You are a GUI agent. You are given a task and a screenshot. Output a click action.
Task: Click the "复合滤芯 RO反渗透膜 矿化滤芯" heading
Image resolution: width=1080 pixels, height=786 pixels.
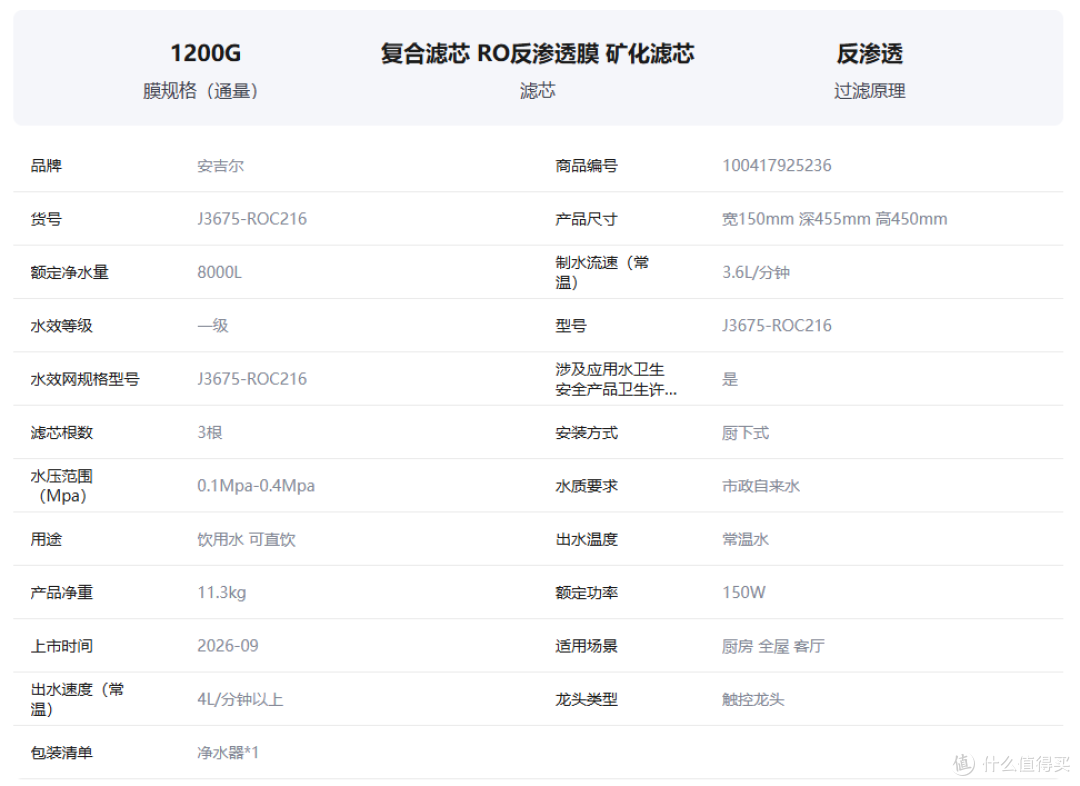[x=537, y=53]
